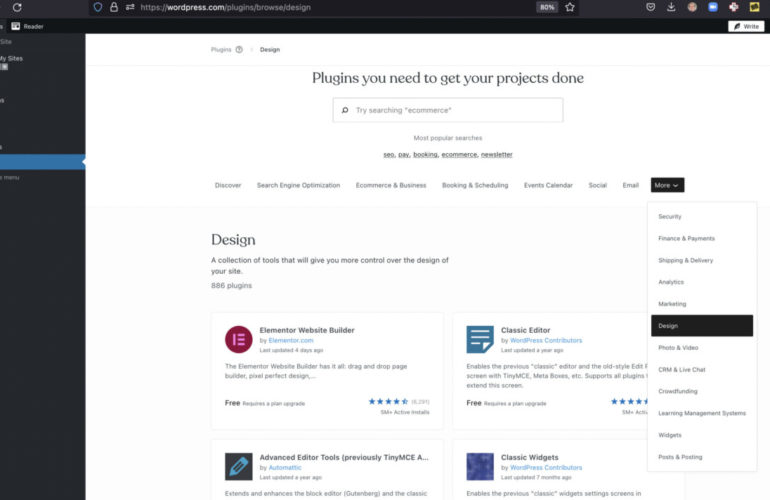
Task: Open the Elementor.com author link
Action: point(291,340)
